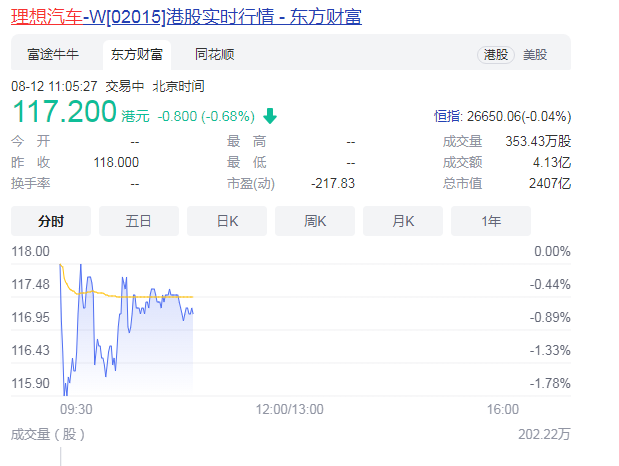Image resolution: width=619 pixels, height=466 pixels.
Task: Click the green down-arrow price change icon
Action: [x=270, y=116]
